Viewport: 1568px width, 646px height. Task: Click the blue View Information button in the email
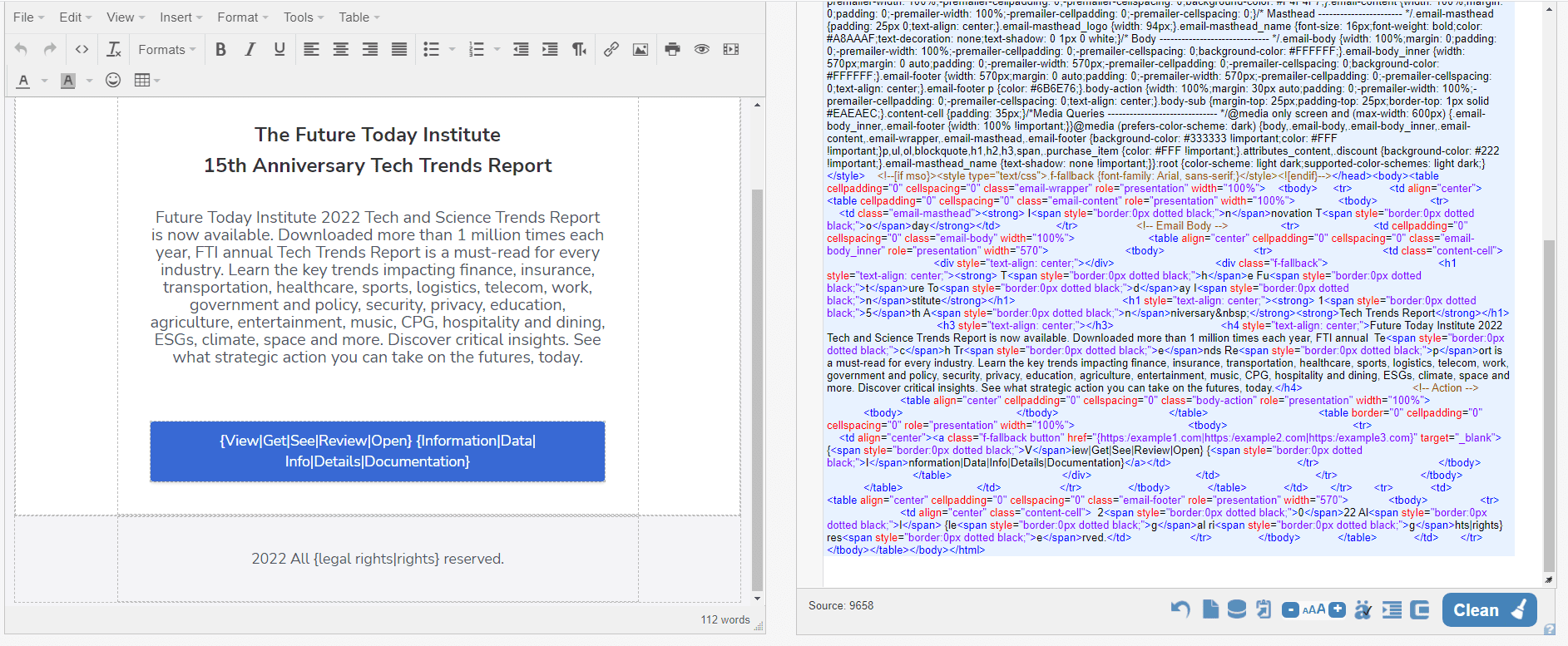[378, 451]
